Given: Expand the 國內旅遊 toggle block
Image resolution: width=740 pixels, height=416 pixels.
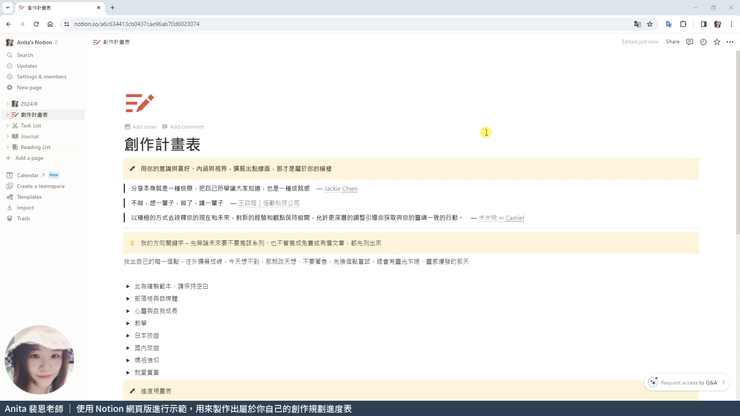Looking at the screenshot, I should (x=128, y=348).
